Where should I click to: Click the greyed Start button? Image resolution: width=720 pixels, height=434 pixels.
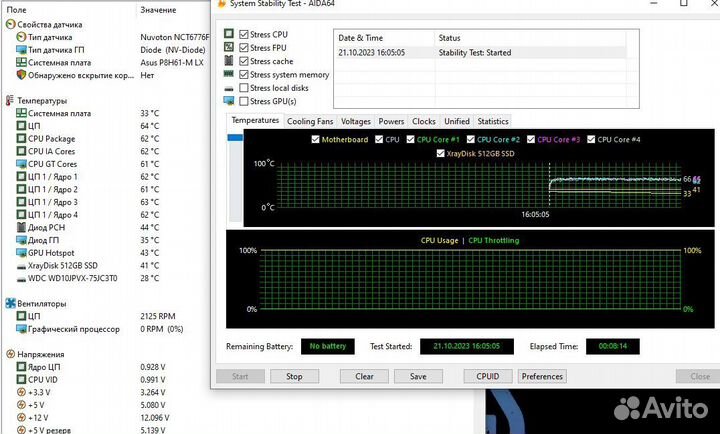[240, 376]
